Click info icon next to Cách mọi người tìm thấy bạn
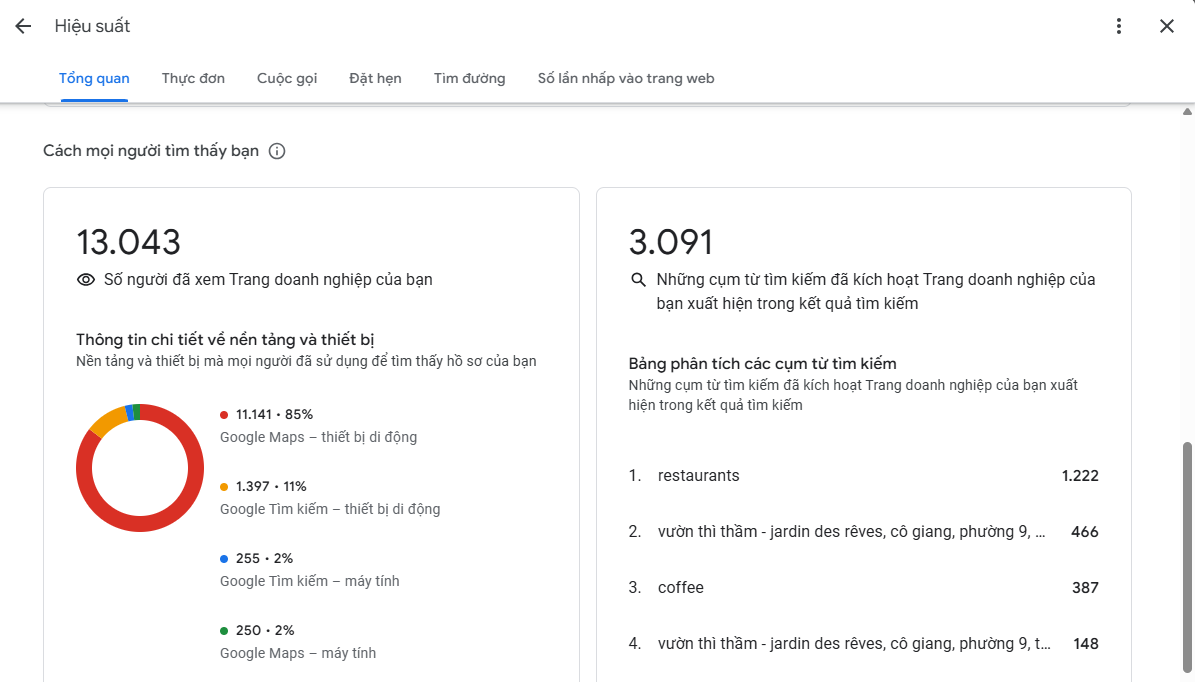The height and width of the screenshot is (682, 1195). (277, 151)
